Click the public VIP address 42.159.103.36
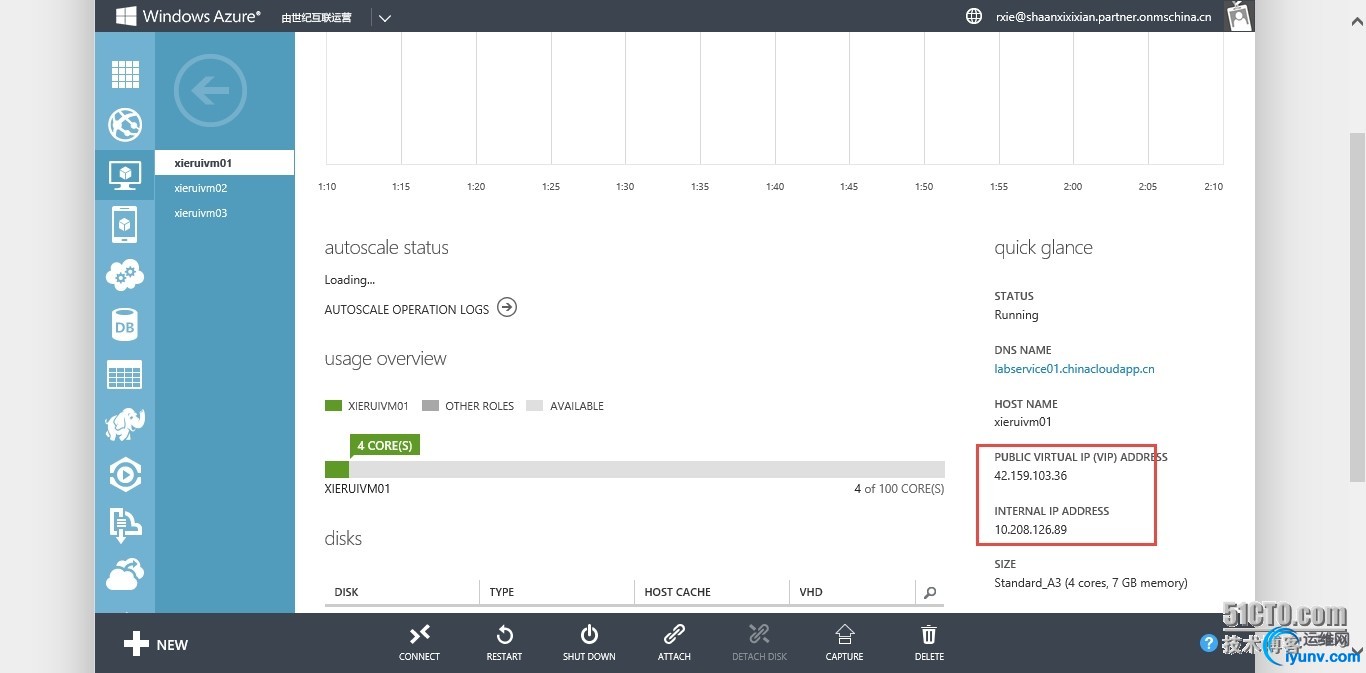The image size is (1366, 673). (1030, 476)
